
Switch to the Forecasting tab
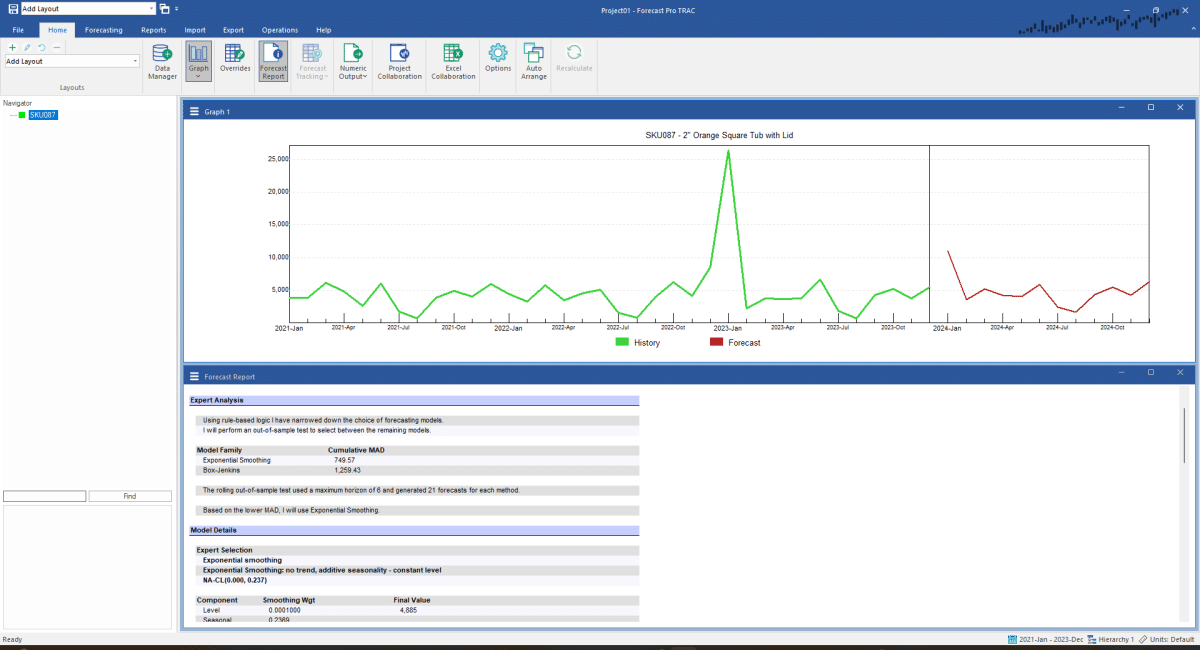coord(104,30)
